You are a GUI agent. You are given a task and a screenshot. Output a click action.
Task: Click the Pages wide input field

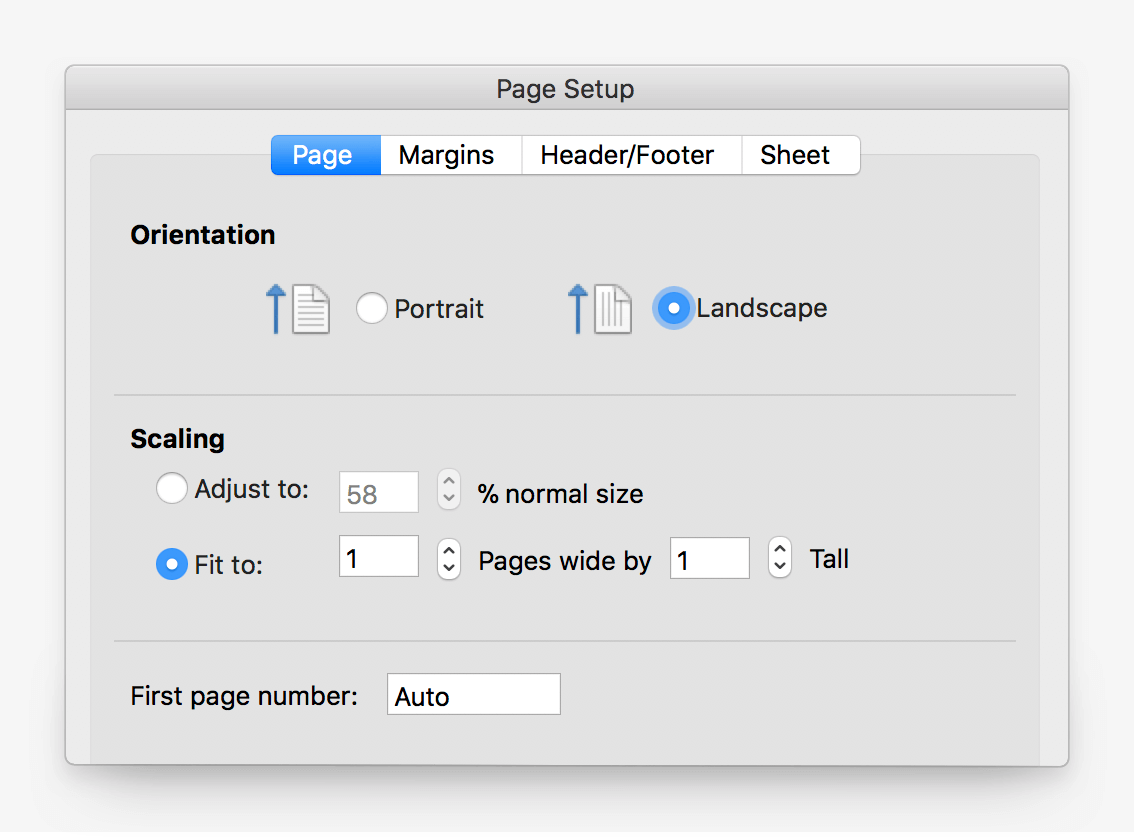pyautogui.click(x=379, y=558)
